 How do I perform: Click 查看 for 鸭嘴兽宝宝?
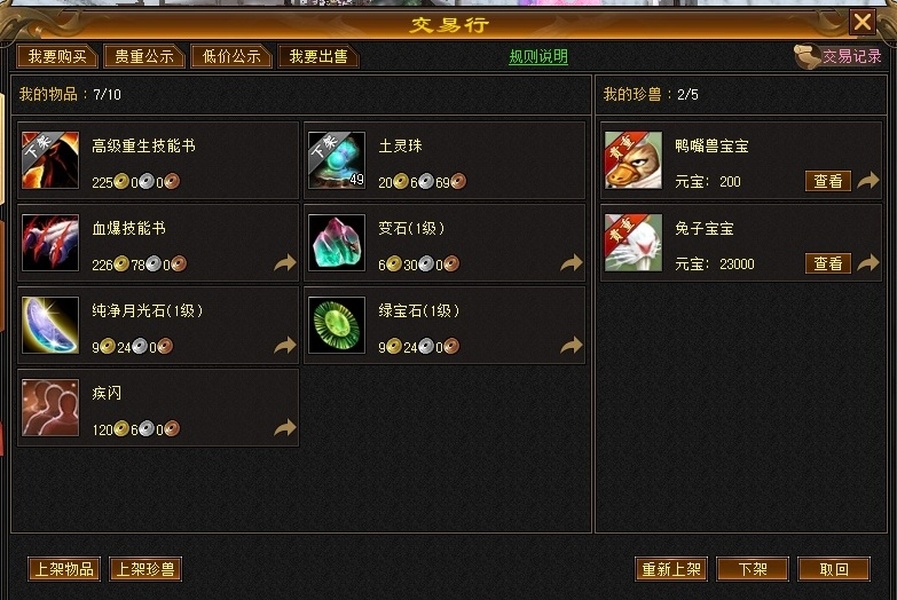[x=828, y=181]
